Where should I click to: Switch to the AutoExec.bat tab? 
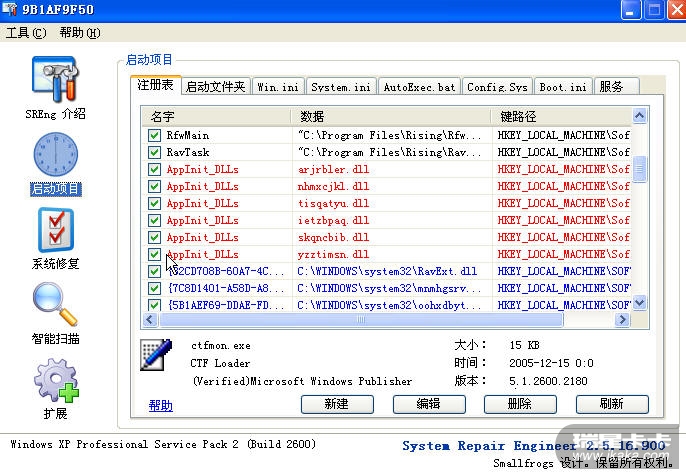(x=419, y=87)
